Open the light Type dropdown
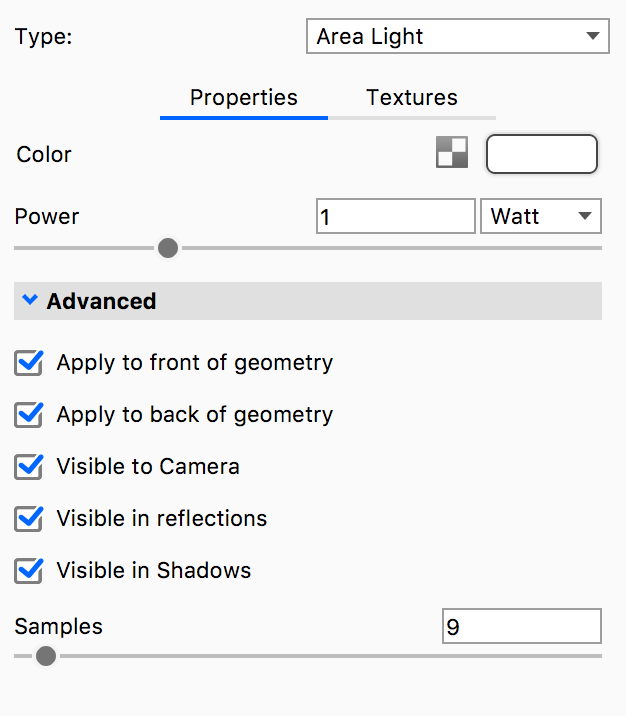Viewport: 626px width, 716px height. click(457, 37)
